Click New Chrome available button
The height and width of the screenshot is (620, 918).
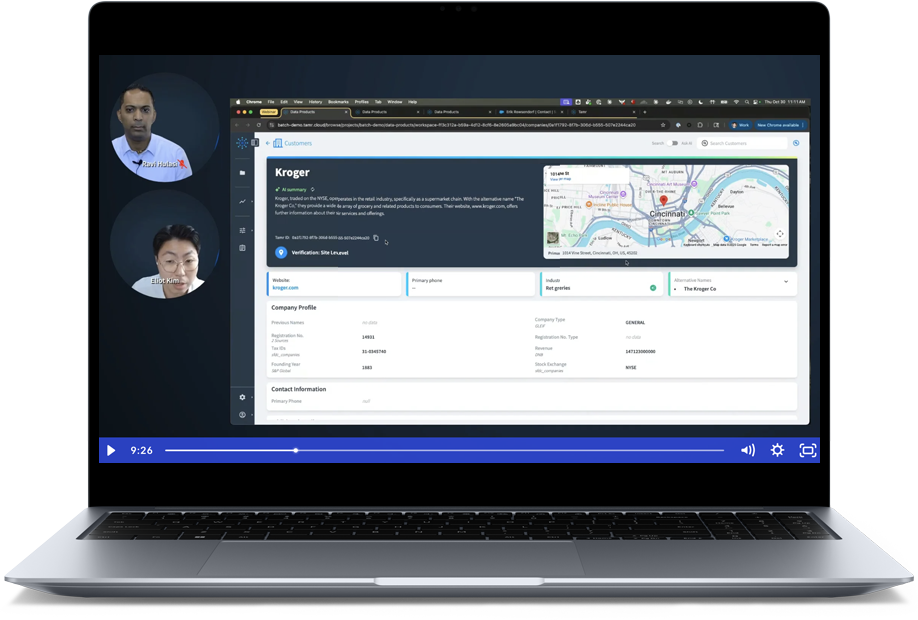(780, 125)
